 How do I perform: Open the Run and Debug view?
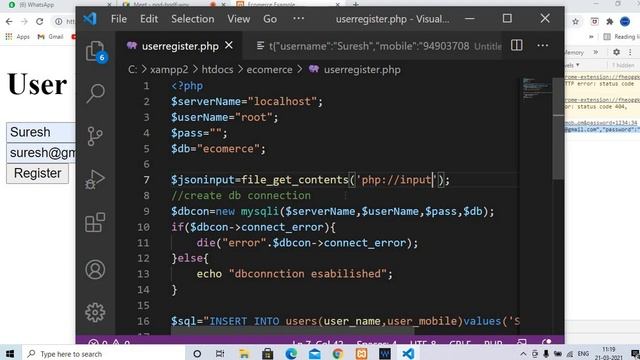point(95,180)
